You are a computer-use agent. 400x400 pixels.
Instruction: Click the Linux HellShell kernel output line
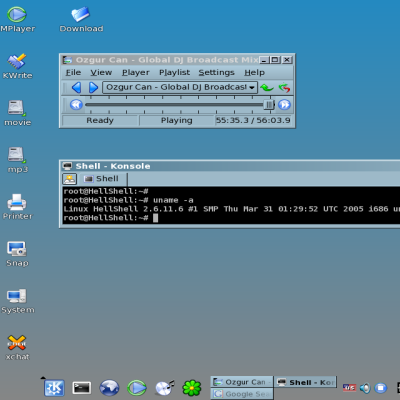pos(231,209)
